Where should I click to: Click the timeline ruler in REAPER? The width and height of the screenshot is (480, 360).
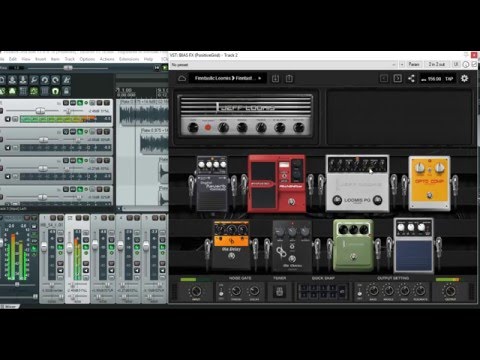142,92
